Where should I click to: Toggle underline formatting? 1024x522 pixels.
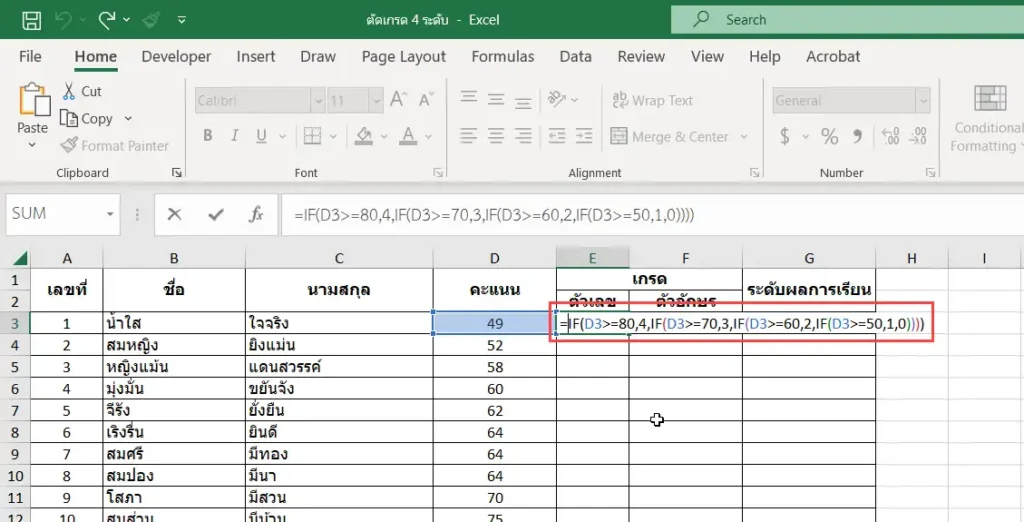tap(261, 136)
